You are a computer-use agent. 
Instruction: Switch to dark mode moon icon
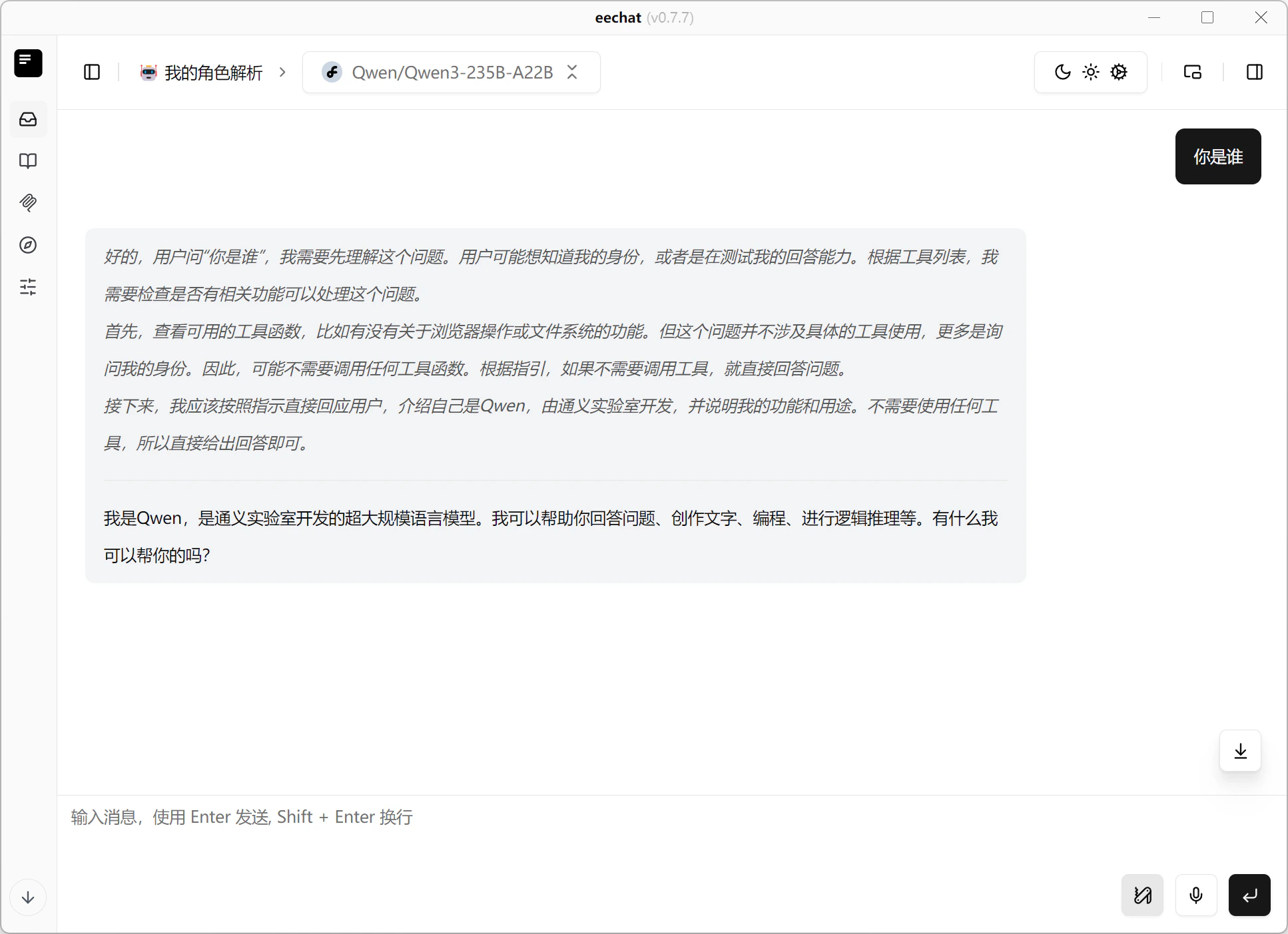pyautogui.click(x=1062, y=72)
